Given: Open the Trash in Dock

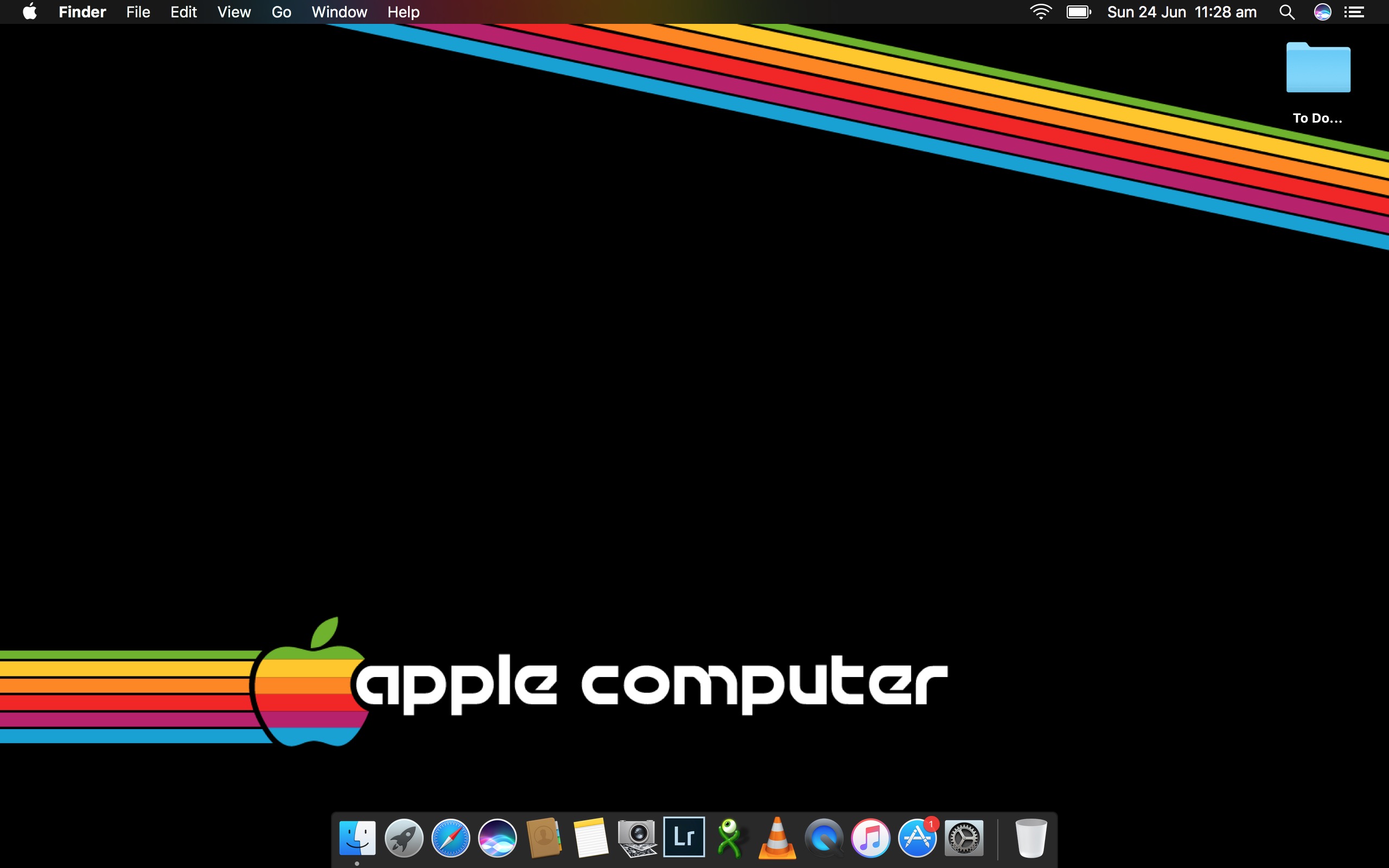Looking at the screenshot, I should 1031,838.
